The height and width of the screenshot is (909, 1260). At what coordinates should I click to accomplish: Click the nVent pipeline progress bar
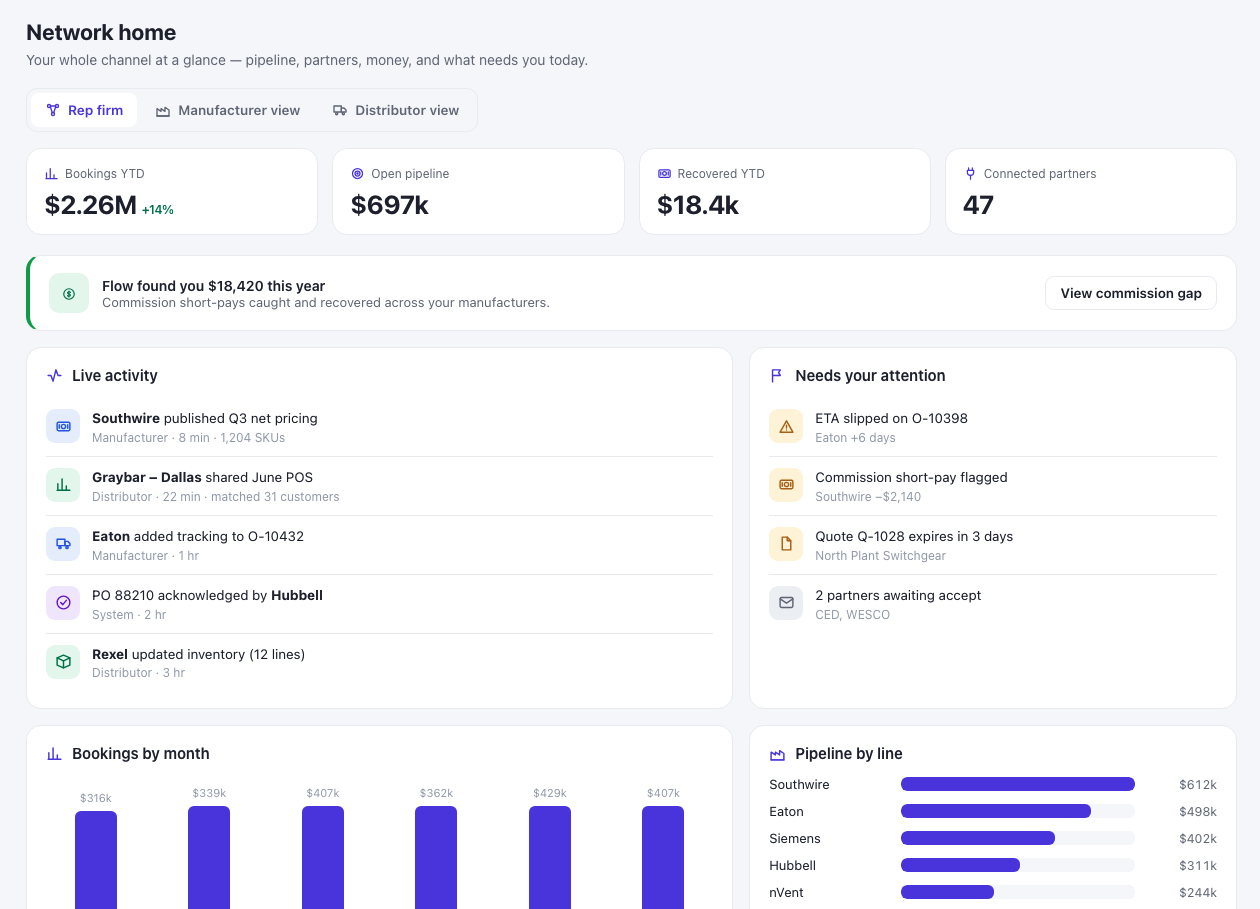1018,892
